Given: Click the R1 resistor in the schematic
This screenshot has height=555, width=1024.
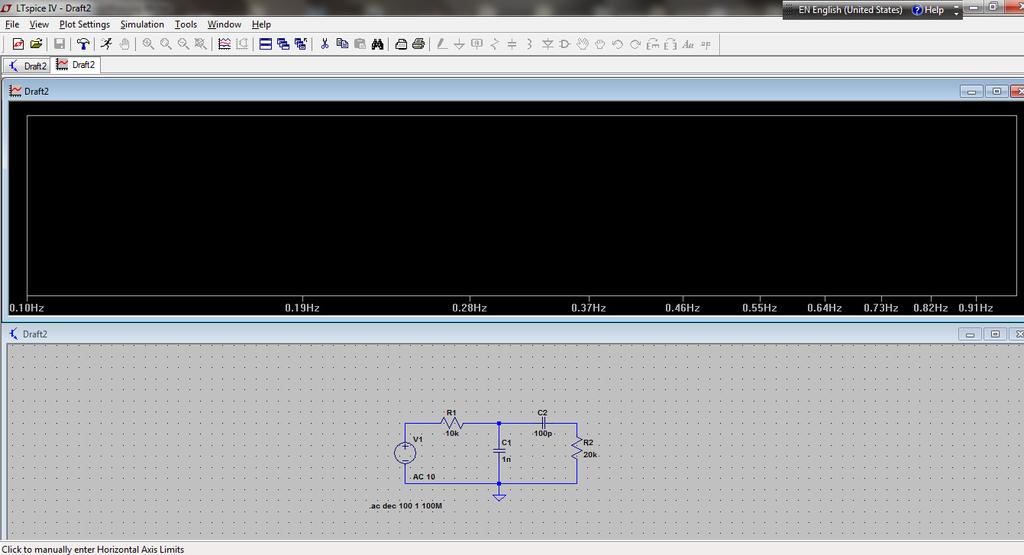Looking at the screenshot, I should [451, 423].
